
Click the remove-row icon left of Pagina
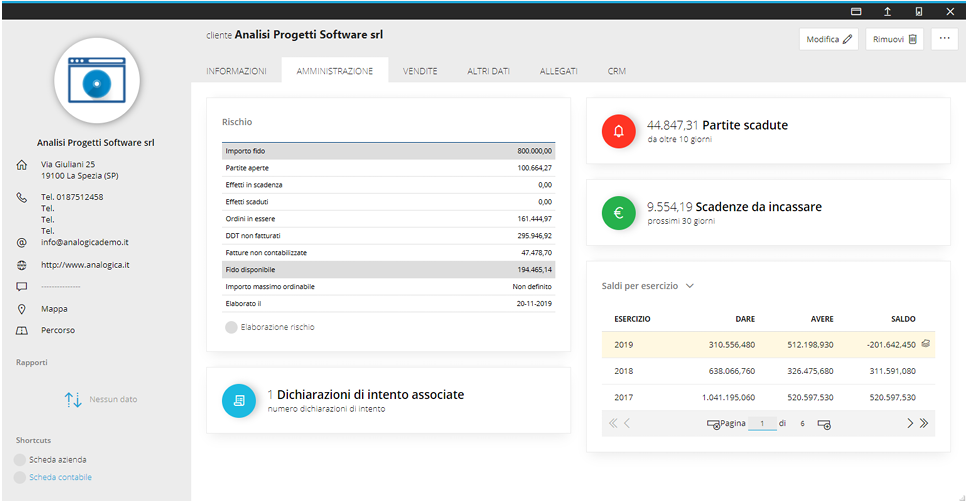tap(713, 425)
